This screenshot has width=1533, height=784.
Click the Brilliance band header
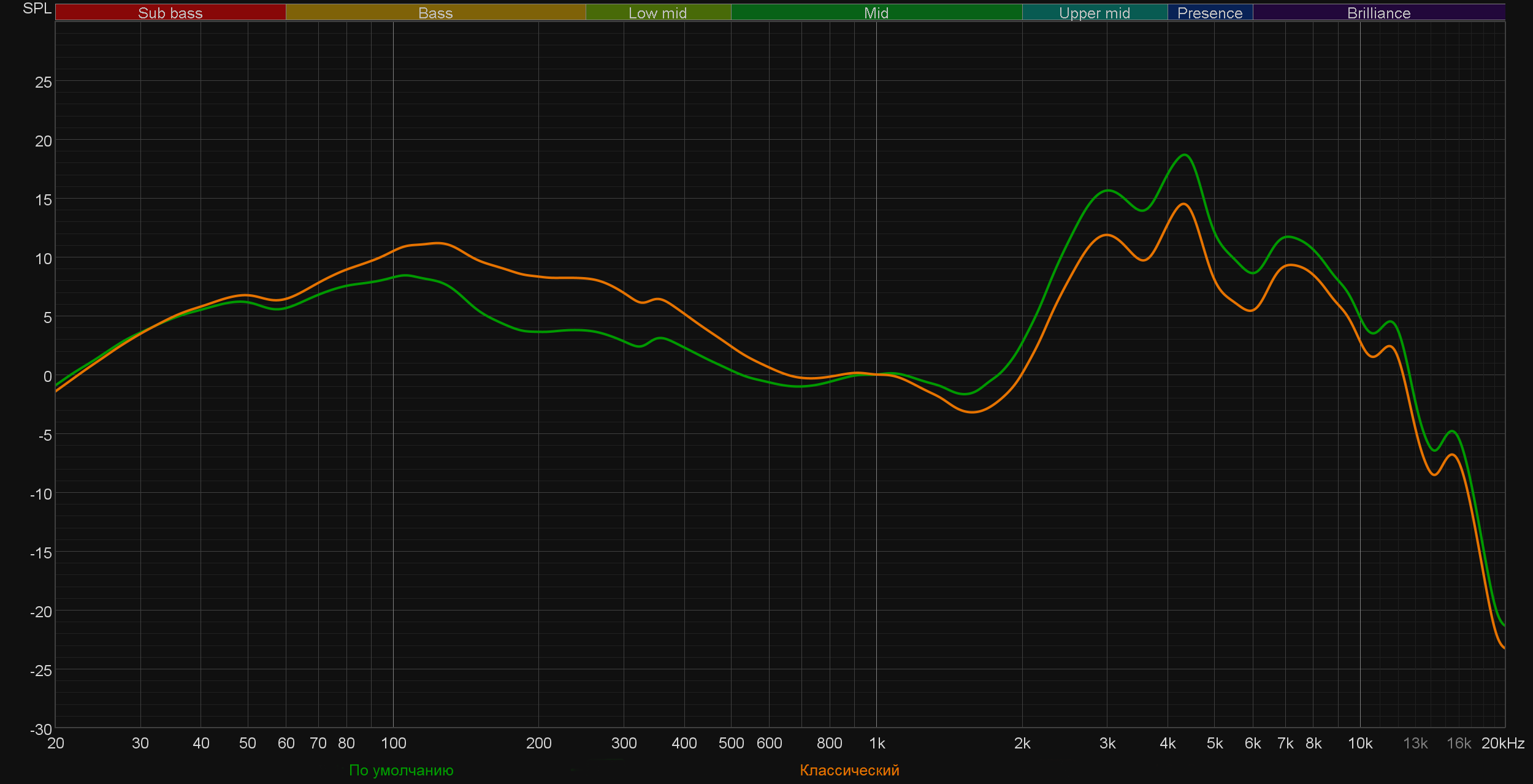click(1378, 13)
